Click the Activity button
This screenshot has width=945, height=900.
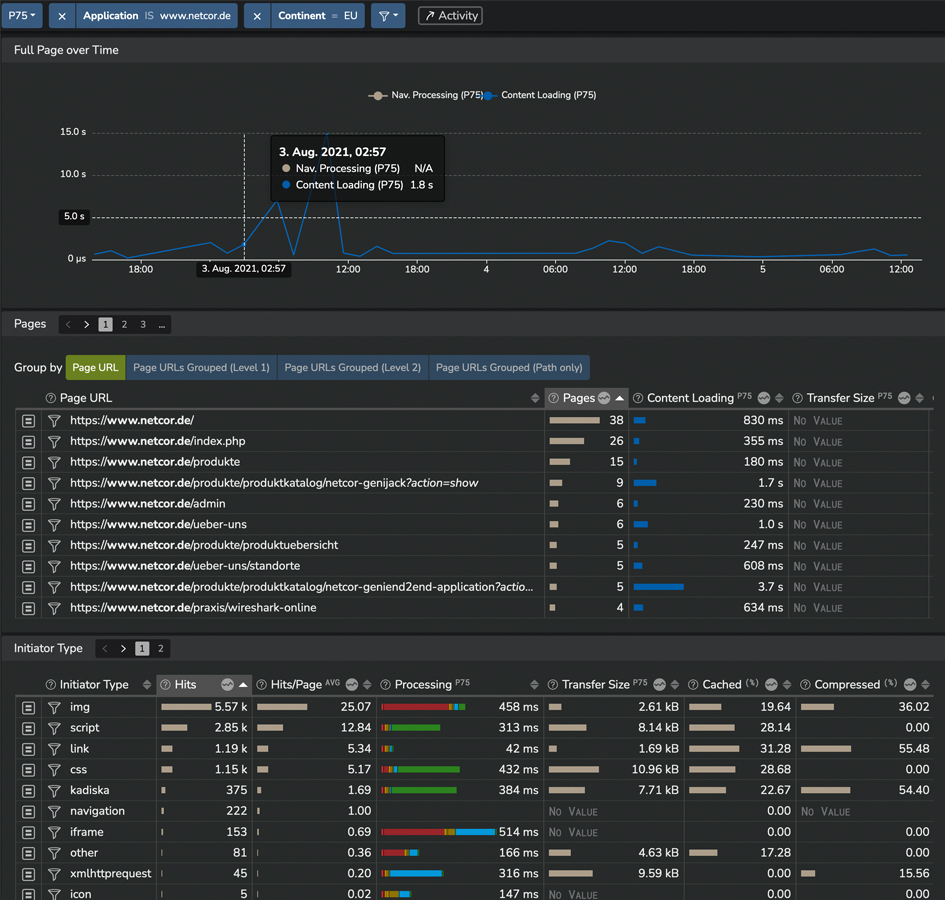point(450,16)
